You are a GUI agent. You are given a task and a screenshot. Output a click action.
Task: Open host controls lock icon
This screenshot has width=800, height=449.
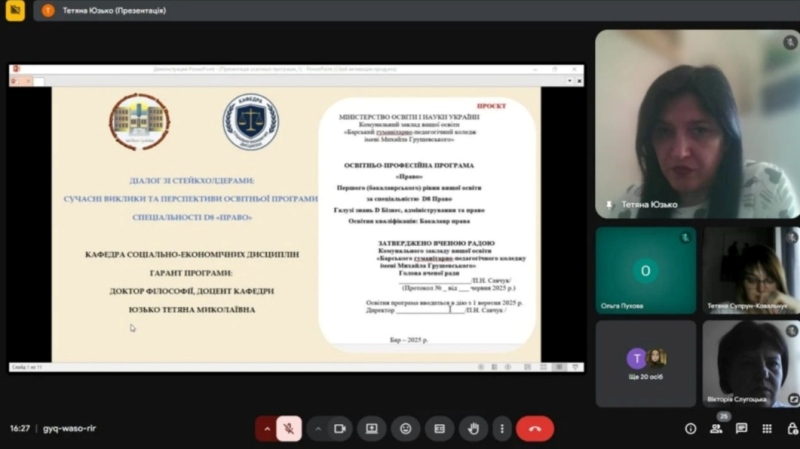coord(792,429)
